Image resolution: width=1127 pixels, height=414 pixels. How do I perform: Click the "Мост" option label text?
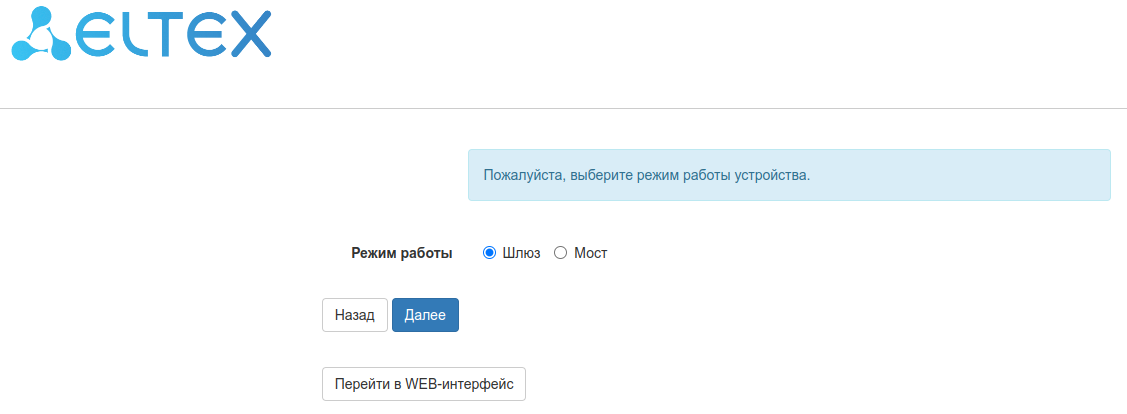[591, 254]
